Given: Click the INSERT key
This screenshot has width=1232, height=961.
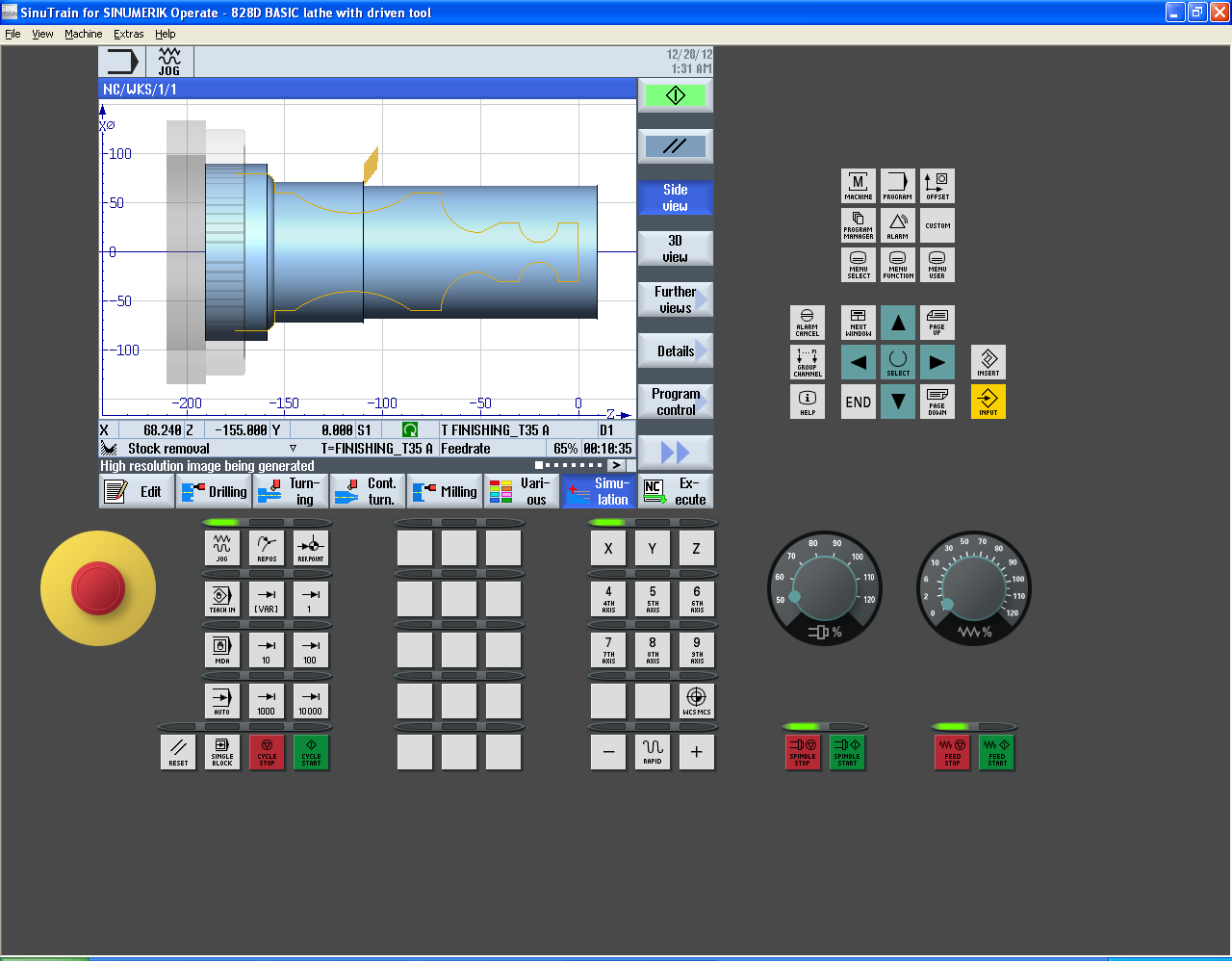Looking at the screenshot, I should point(988,362).
